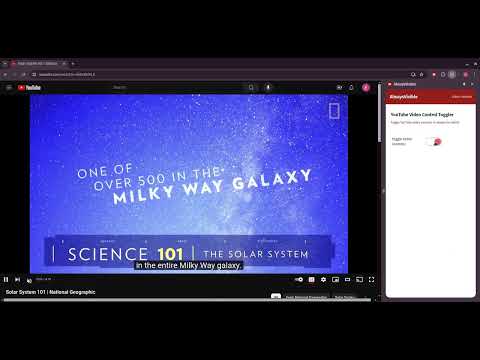
Task: Open the tab search dropdown arrow
Action: pyautogui.click(x=5, y=63)
